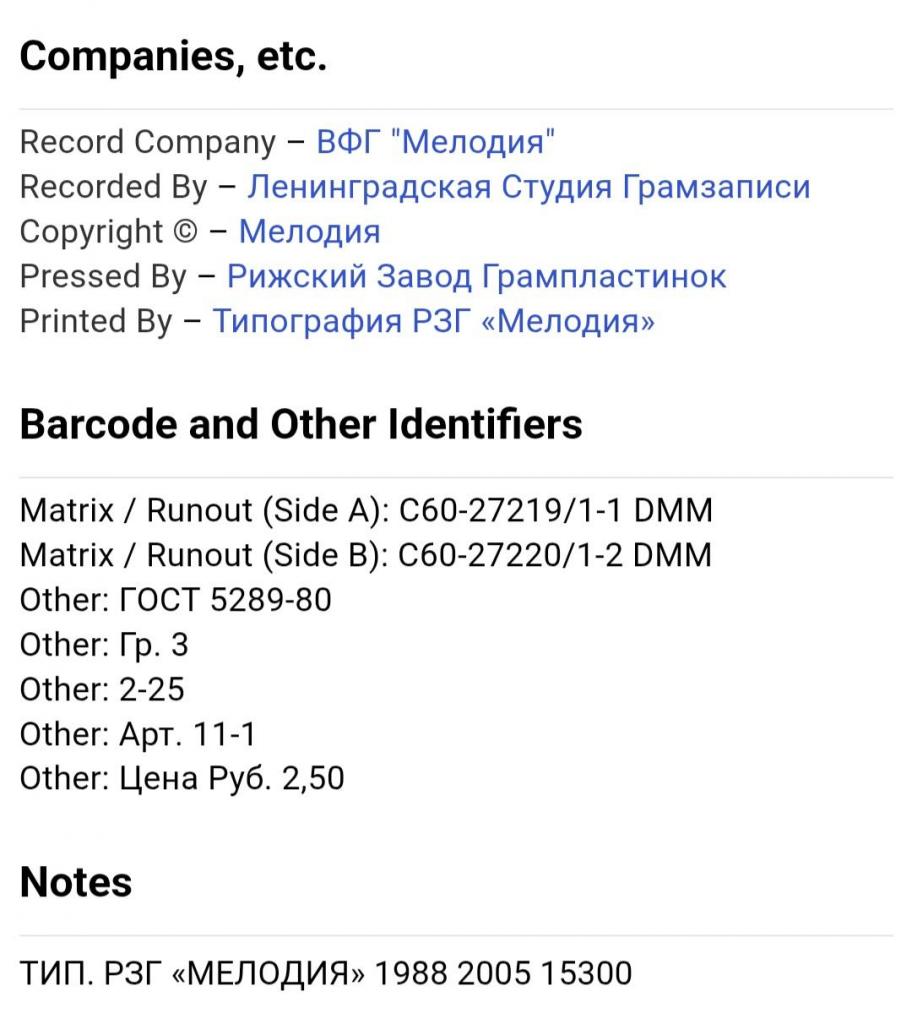
Task: Click the Pressed By label text
Action: 103,277
